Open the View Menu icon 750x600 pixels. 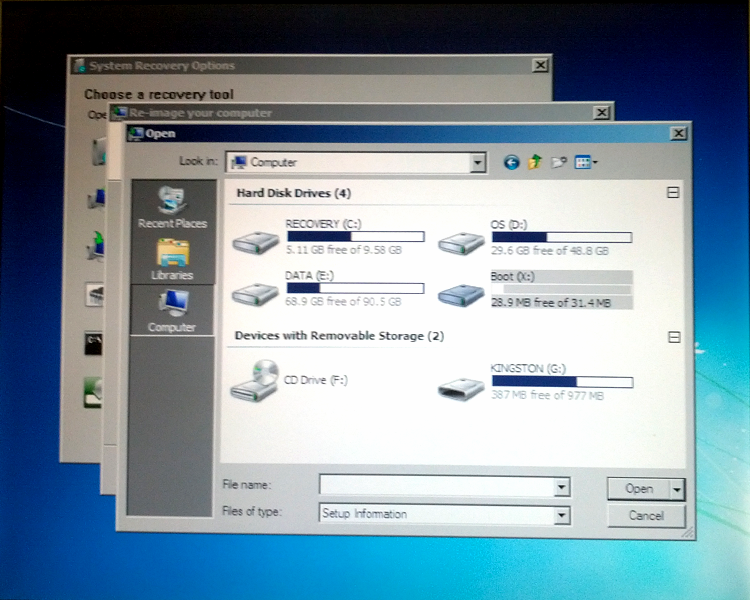point(586,162)
